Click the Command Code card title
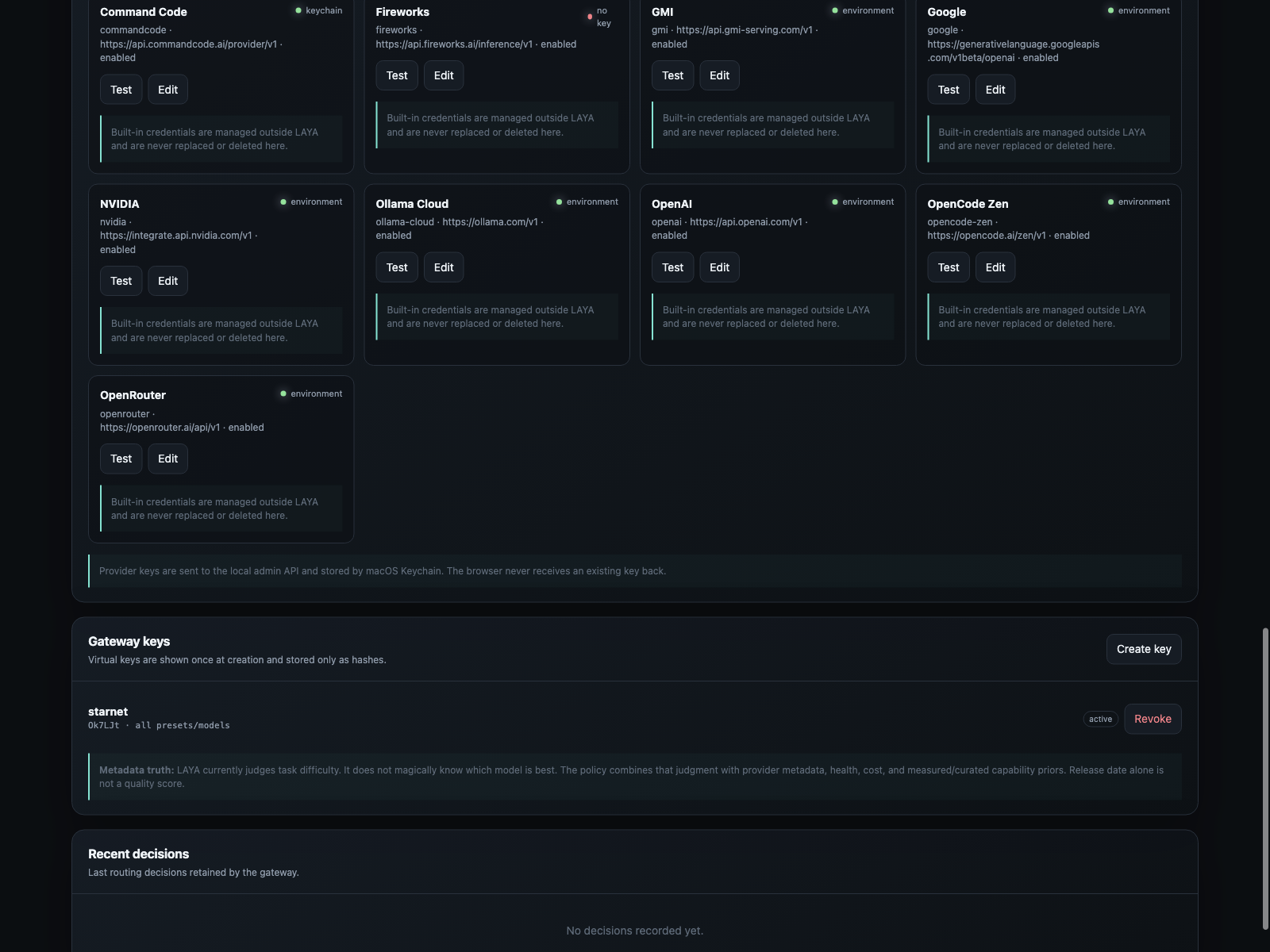 [144, 12]
